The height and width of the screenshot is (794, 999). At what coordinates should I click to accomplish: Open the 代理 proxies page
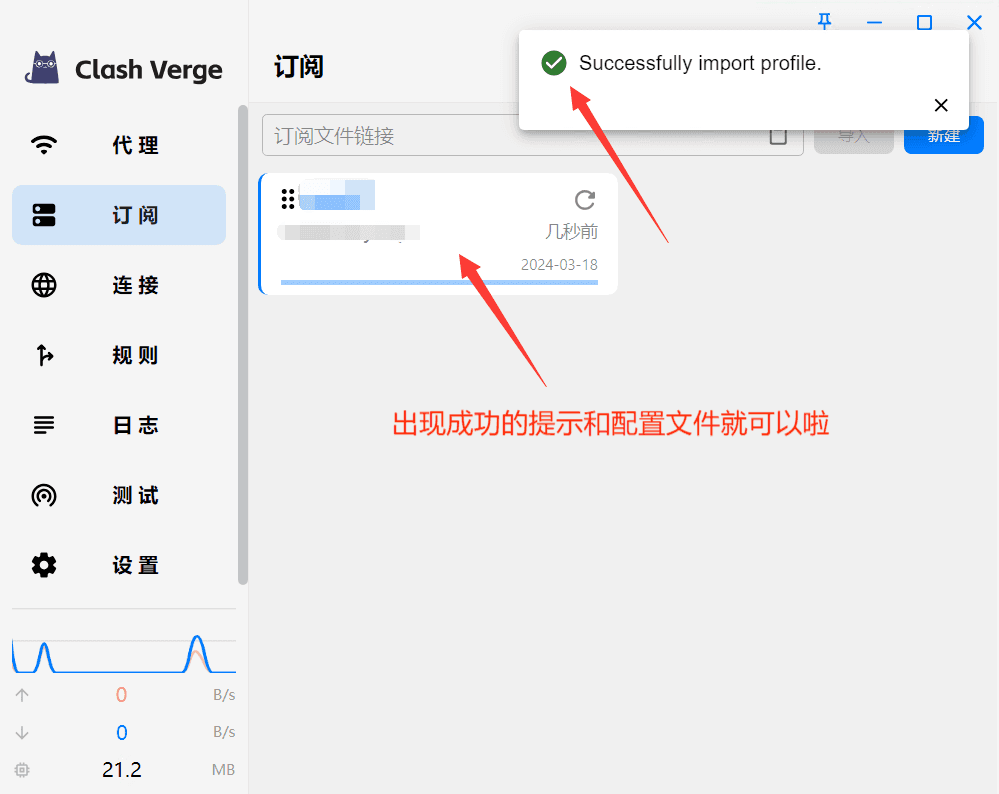tap(119, 145)
